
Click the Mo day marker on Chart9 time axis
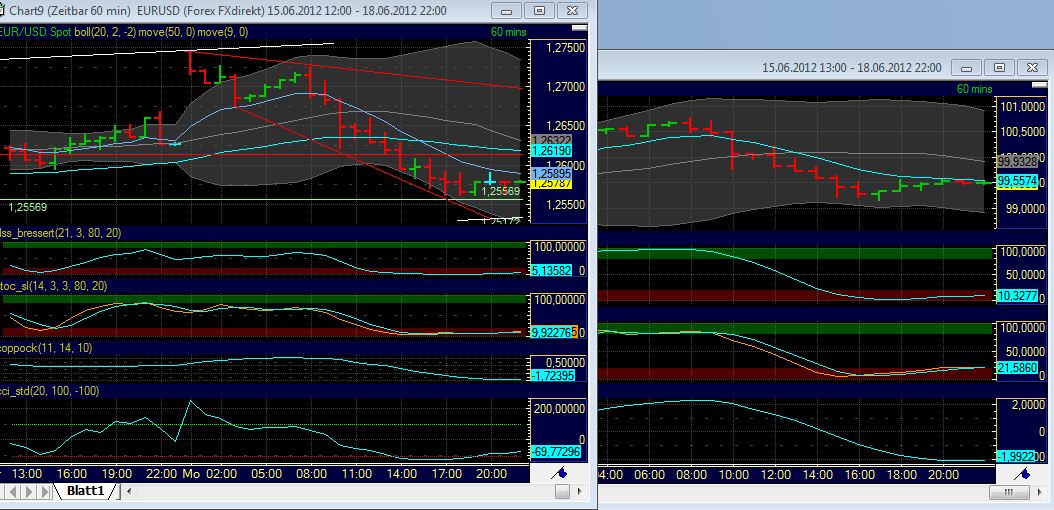pyautogui.click(x=190, y=474)
